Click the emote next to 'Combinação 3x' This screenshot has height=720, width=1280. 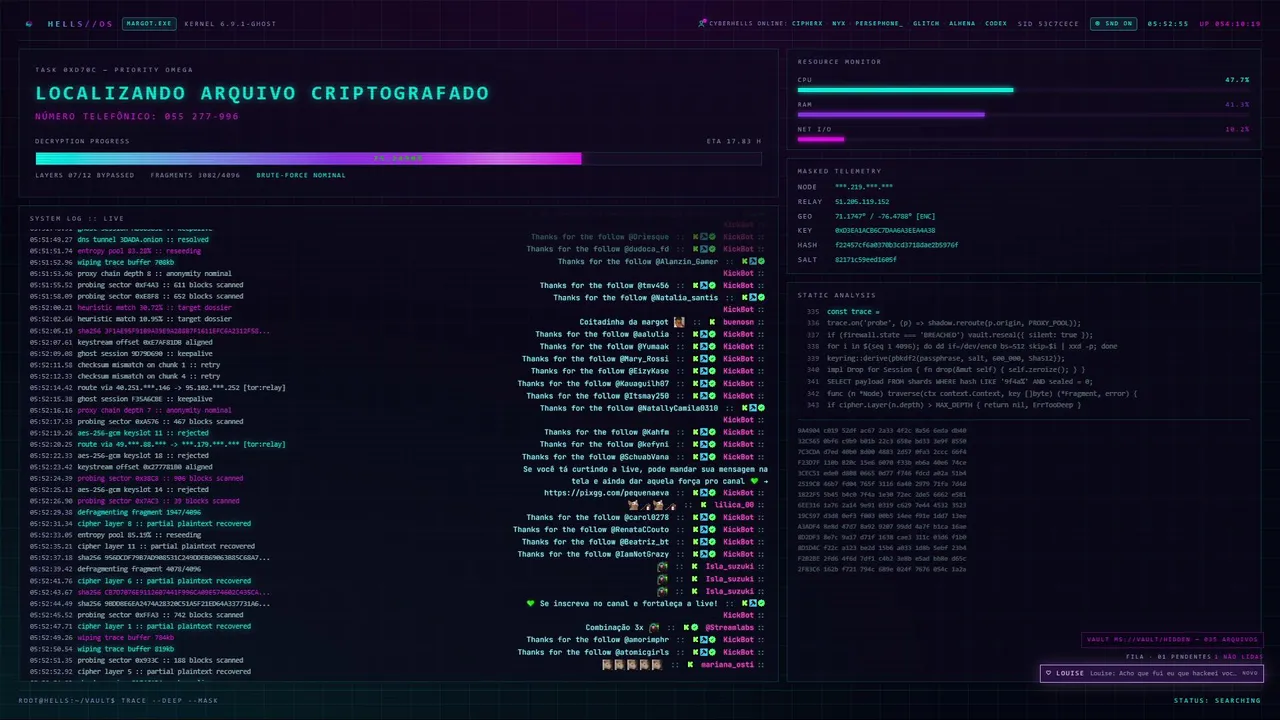(x=653, y=628)
